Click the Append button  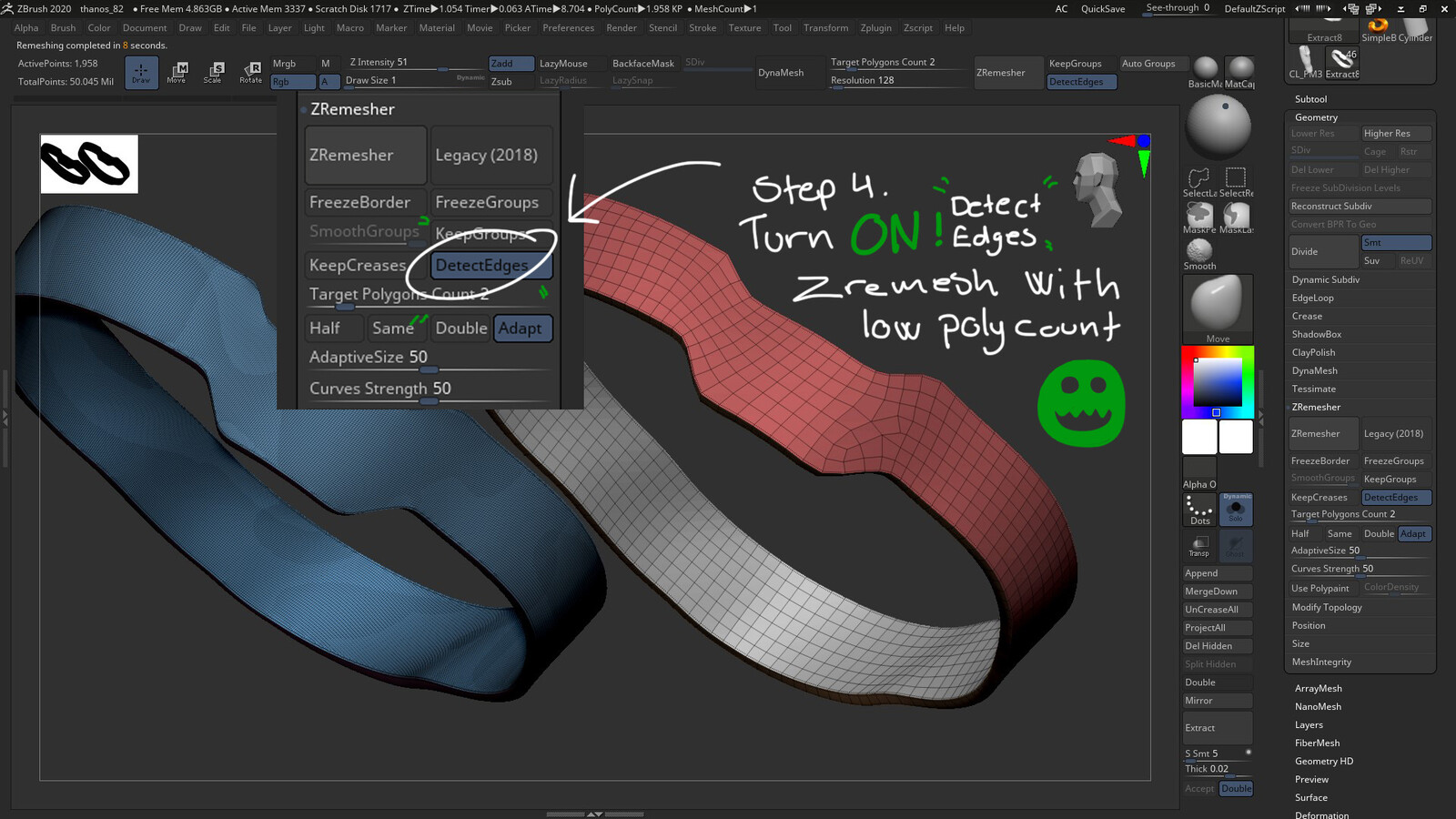(x=1218, y=573)
